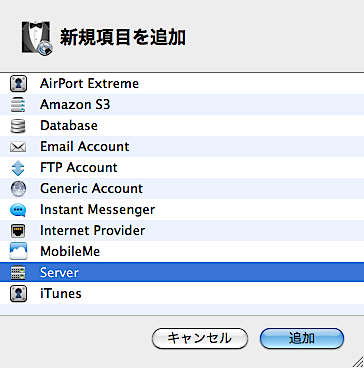The width and height of the screenshot is (364, 368).
Task: Click the Internet Provider ethernet port icon
Action: 18,231
